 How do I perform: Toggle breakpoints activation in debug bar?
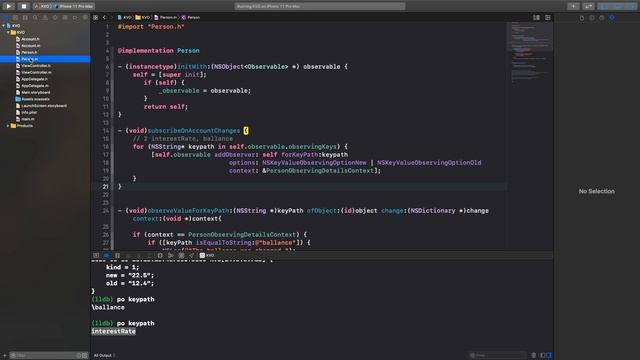tap(107, 256)
